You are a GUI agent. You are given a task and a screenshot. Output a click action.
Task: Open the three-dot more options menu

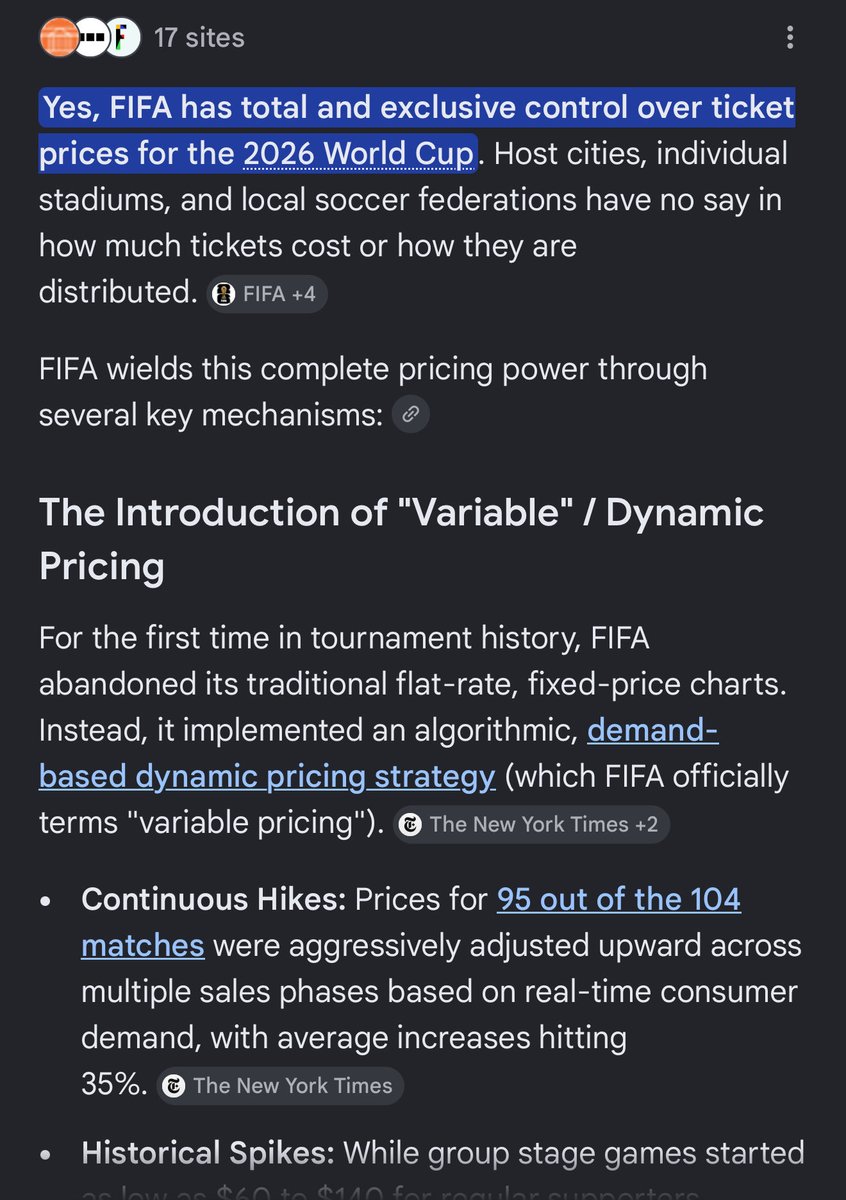[x=790, y=38]
